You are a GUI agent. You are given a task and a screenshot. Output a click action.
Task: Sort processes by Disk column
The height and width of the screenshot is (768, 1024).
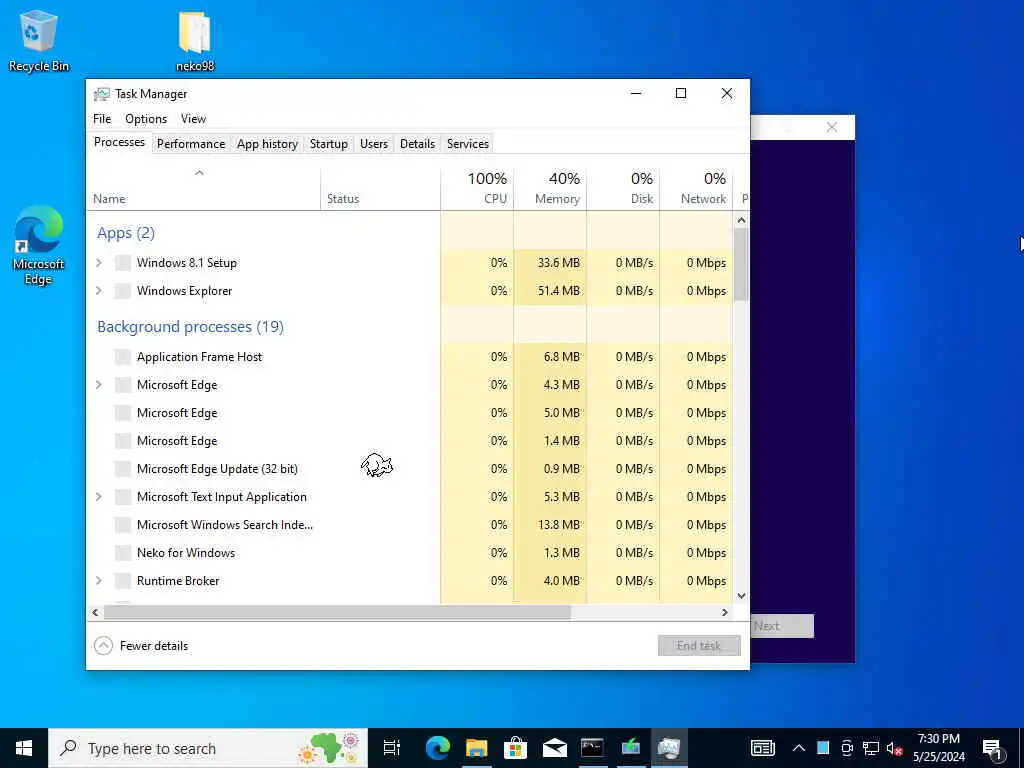coord(623,188)
